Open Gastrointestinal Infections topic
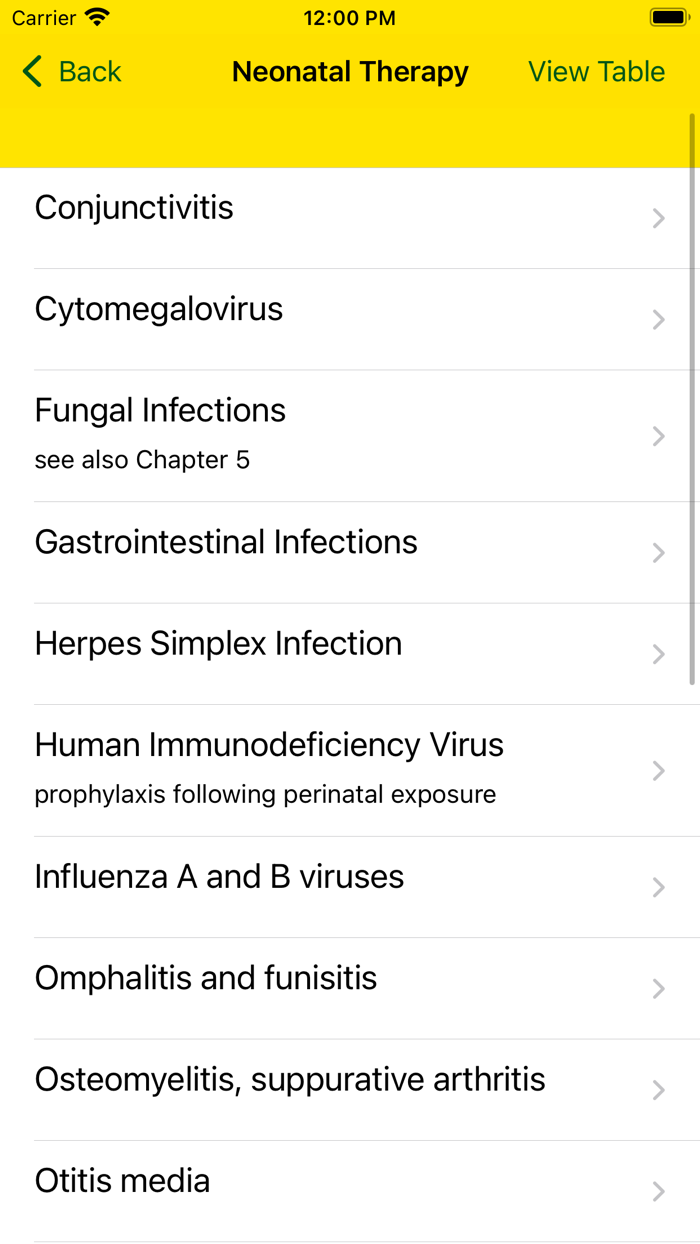This screenshot has width=700, height=1244. [x=226, y=542]
